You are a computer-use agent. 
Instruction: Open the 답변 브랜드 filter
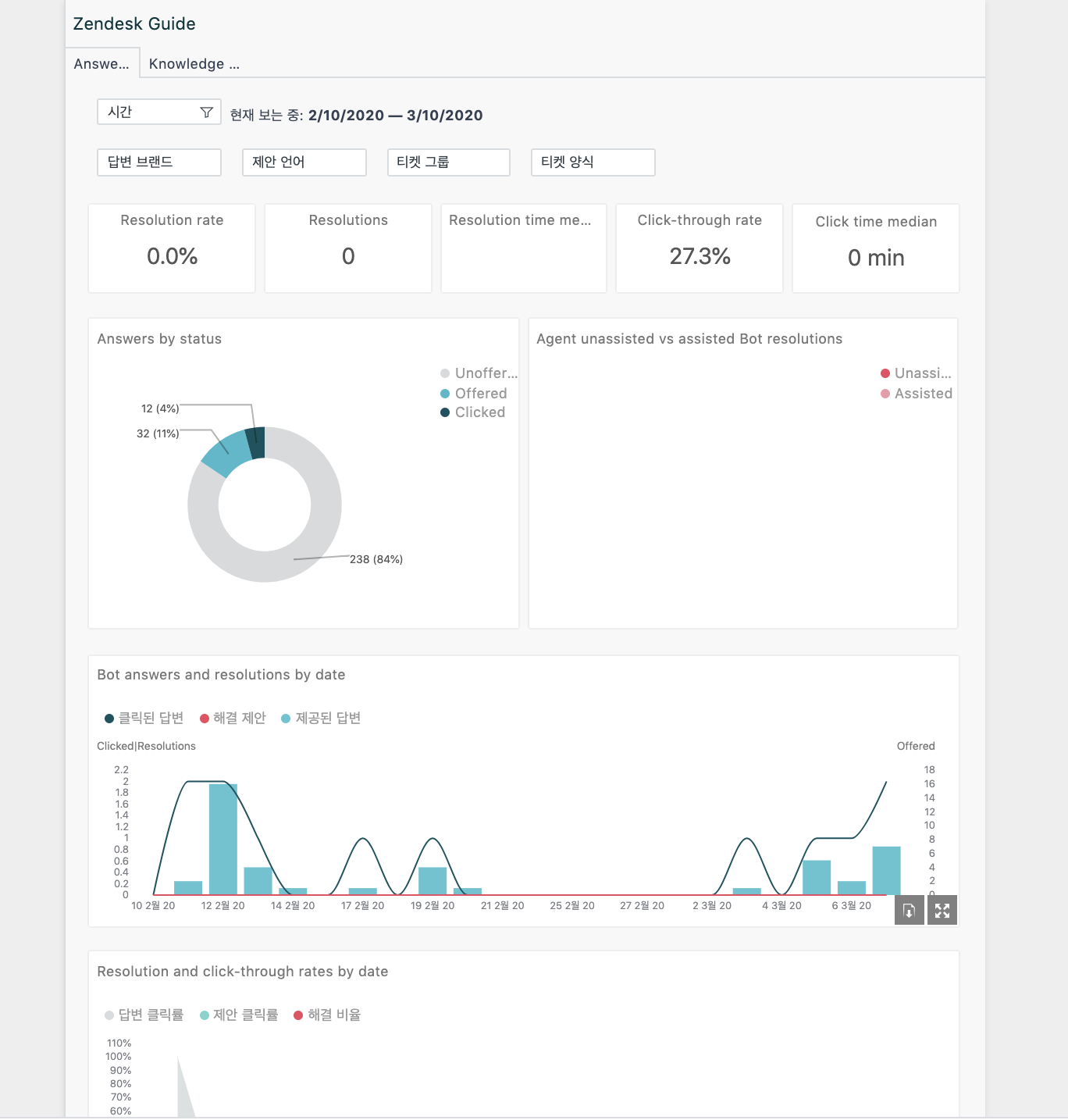click(159, 162)
